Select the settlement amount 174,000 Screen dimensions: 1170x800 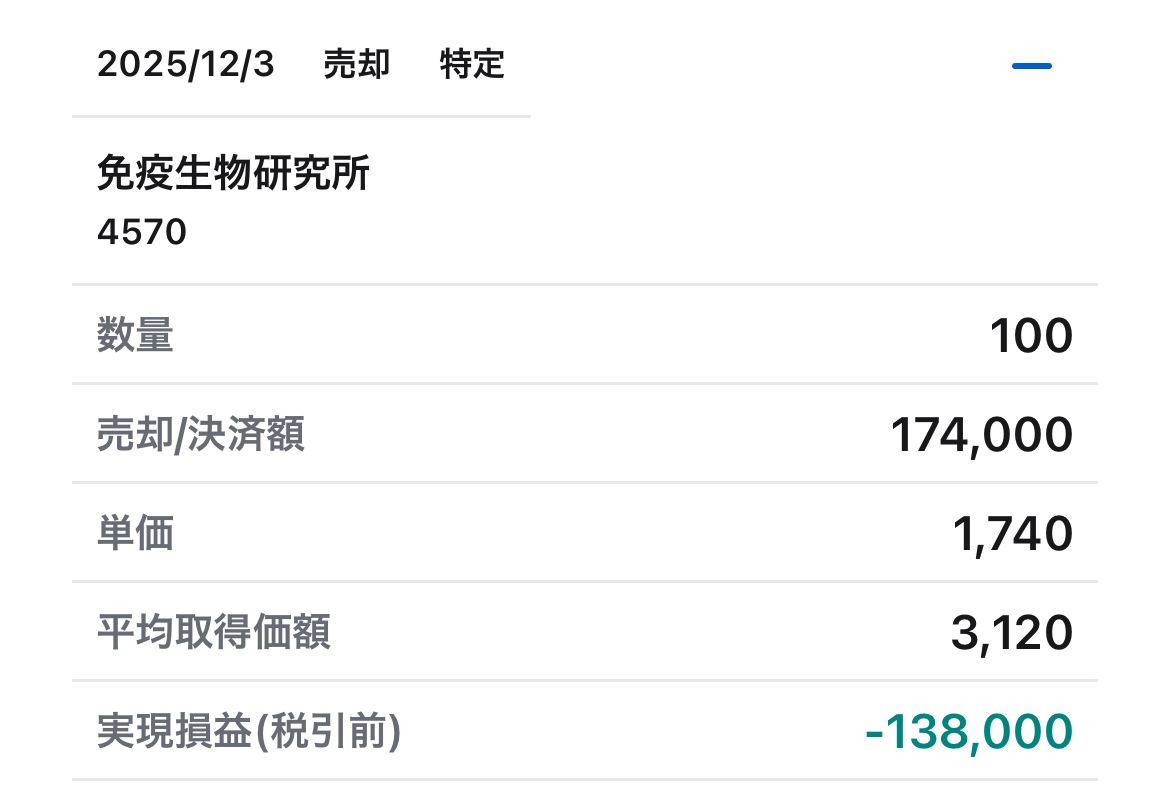coord(981,435)
